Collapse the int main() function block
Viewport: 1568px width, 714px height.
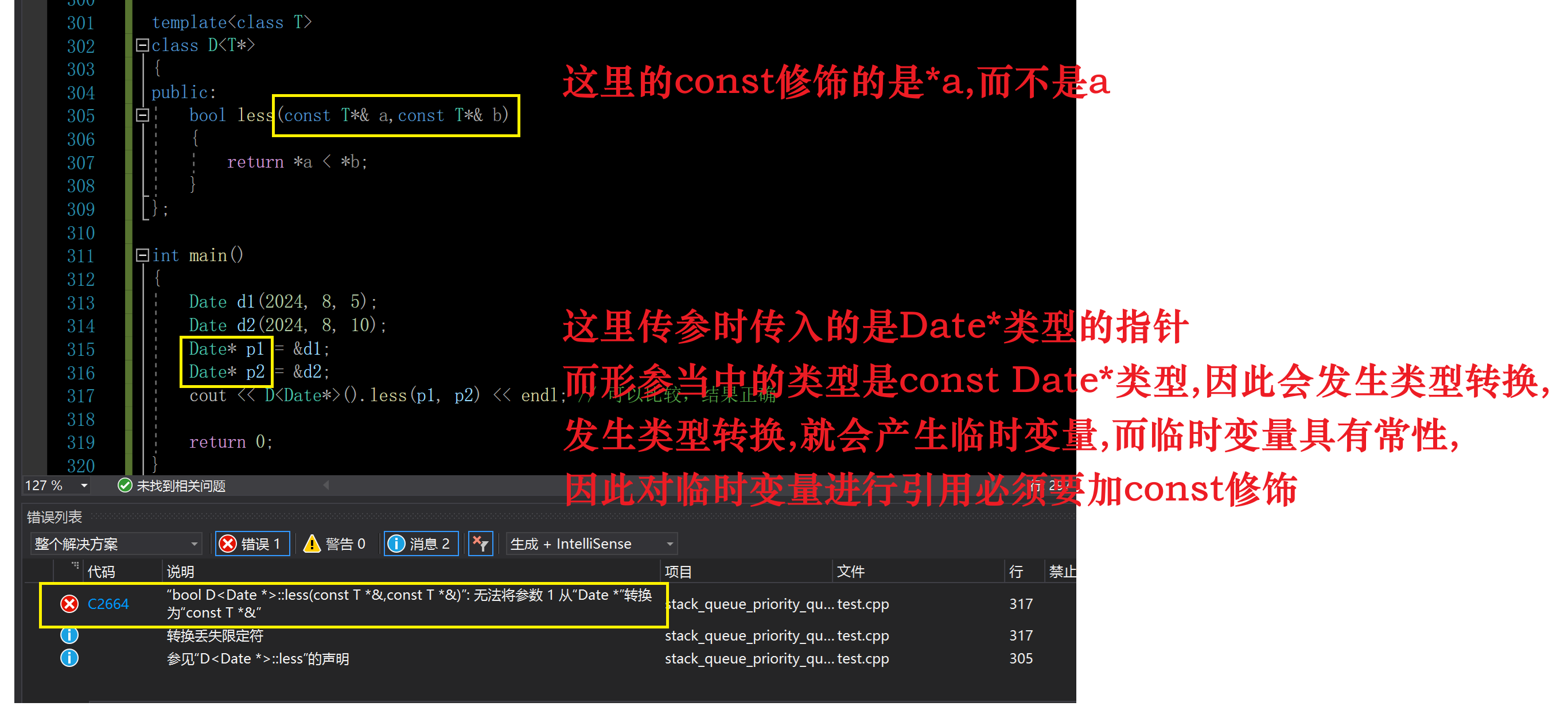point(142,255)
